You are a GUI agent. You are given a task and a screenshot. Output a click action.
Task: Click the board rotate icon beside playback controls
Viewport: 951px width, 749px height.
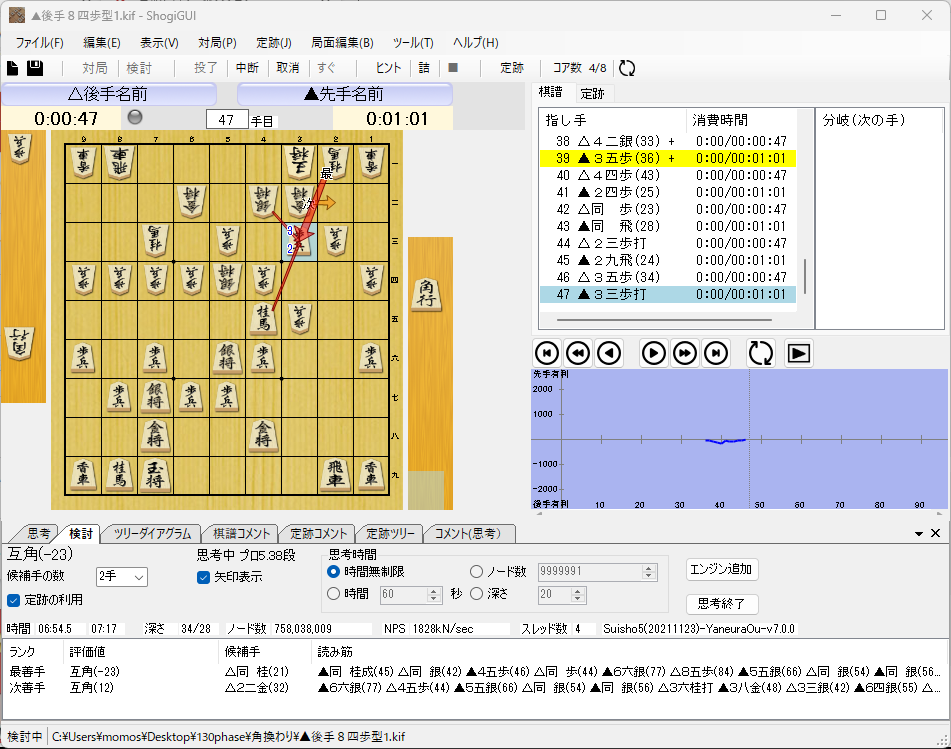pos(761,353)
